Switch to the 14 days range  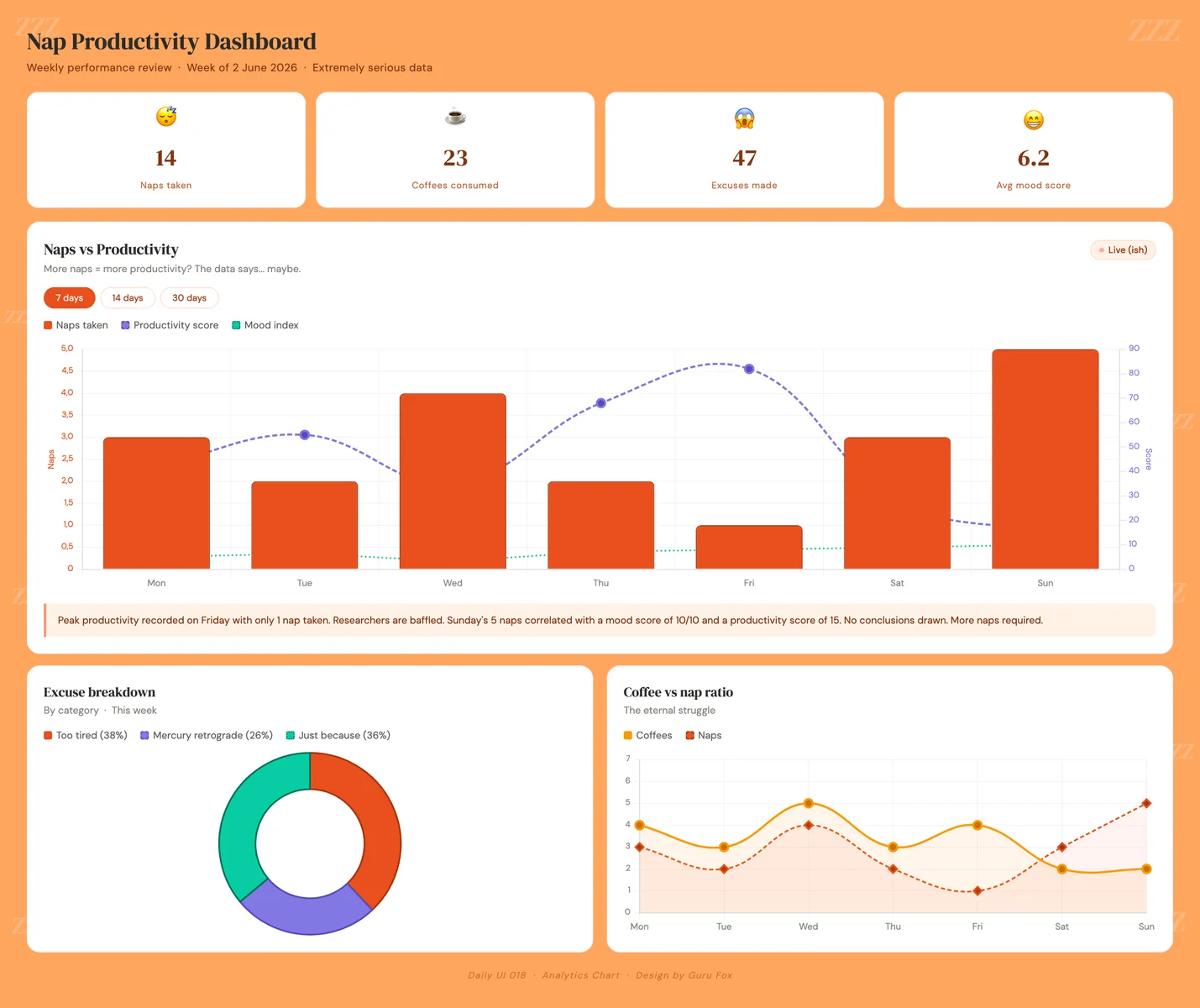128,298
